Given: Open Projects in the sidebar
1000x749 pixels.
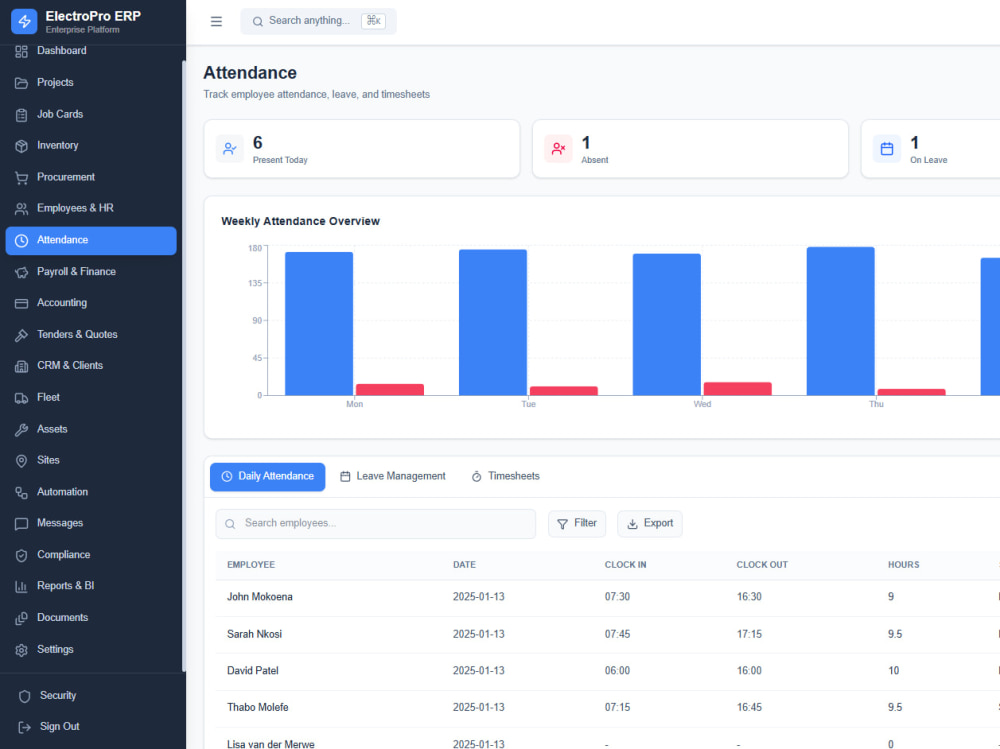Looking at the screenshot, I should click(91, 83).
